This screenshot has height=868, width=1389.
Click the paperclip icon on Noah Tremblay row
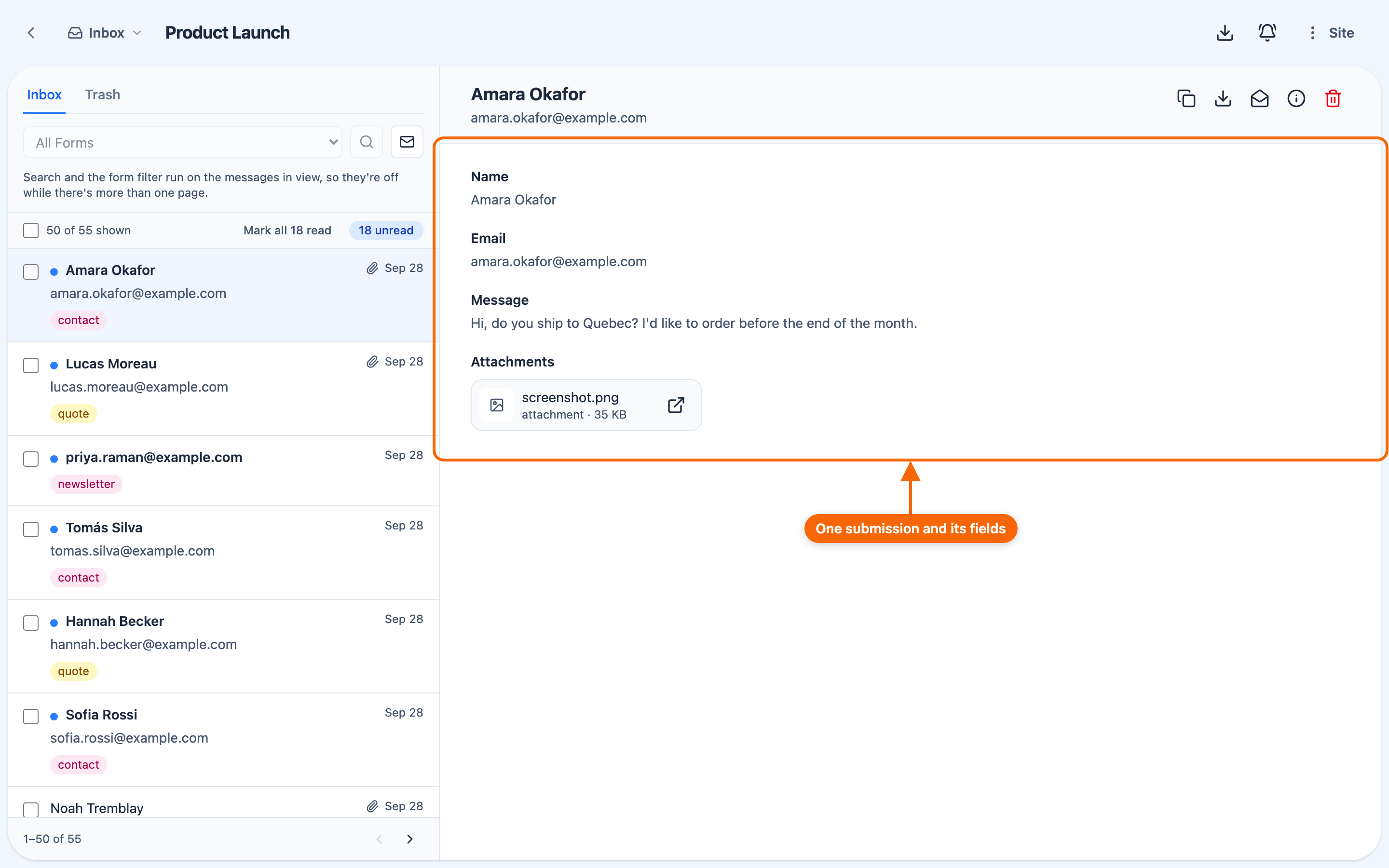tap(372, 806)
